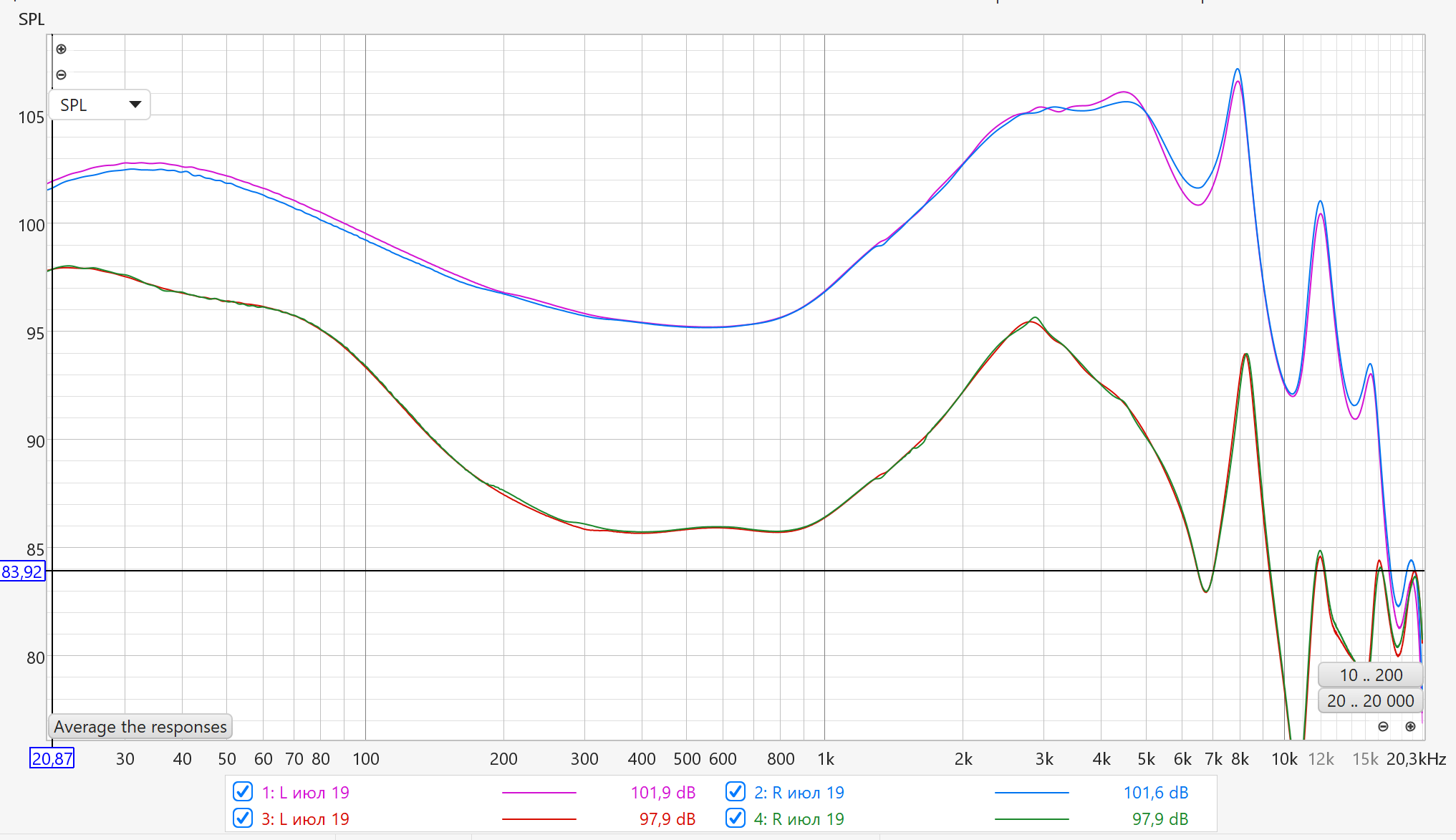Set frequency range to 10 .. 200

coord(1371,675)
